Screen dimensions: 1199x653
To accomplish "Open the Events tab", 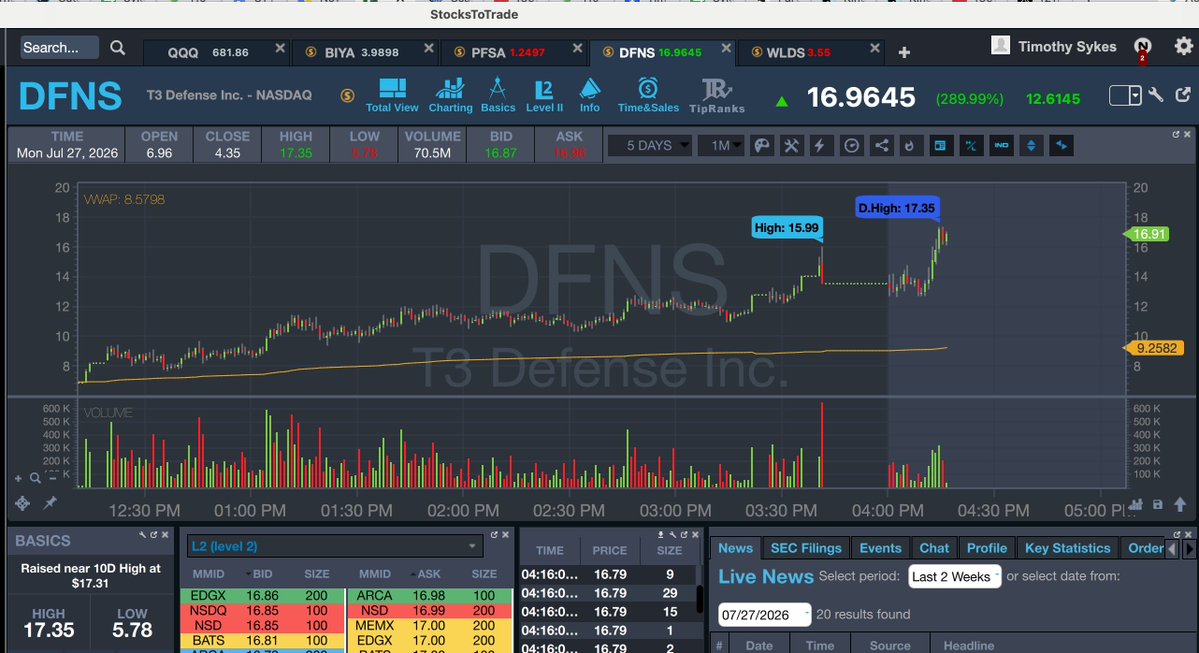I will (880, 548).
